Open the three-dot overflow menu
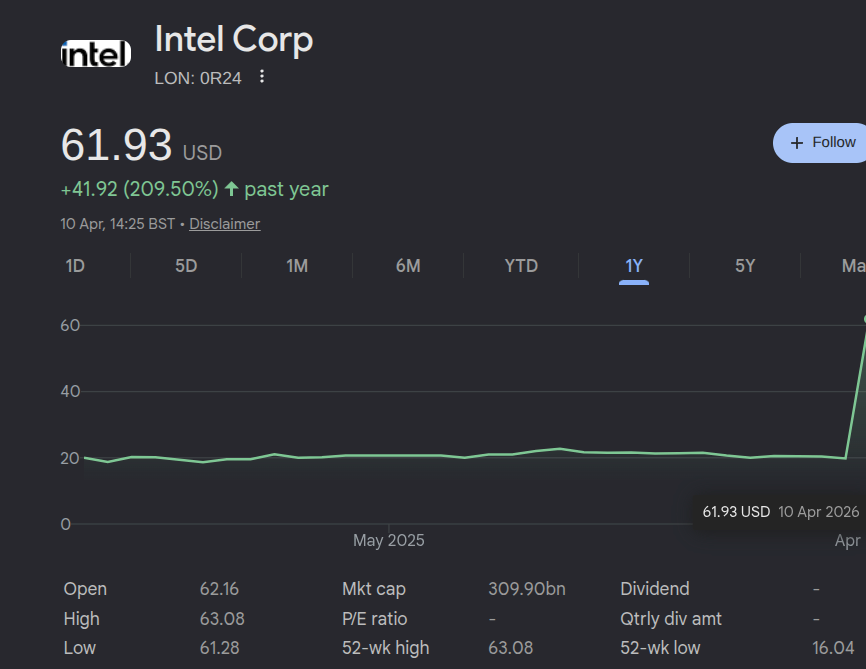Viewport: 866px width, 669px height. 261,76
